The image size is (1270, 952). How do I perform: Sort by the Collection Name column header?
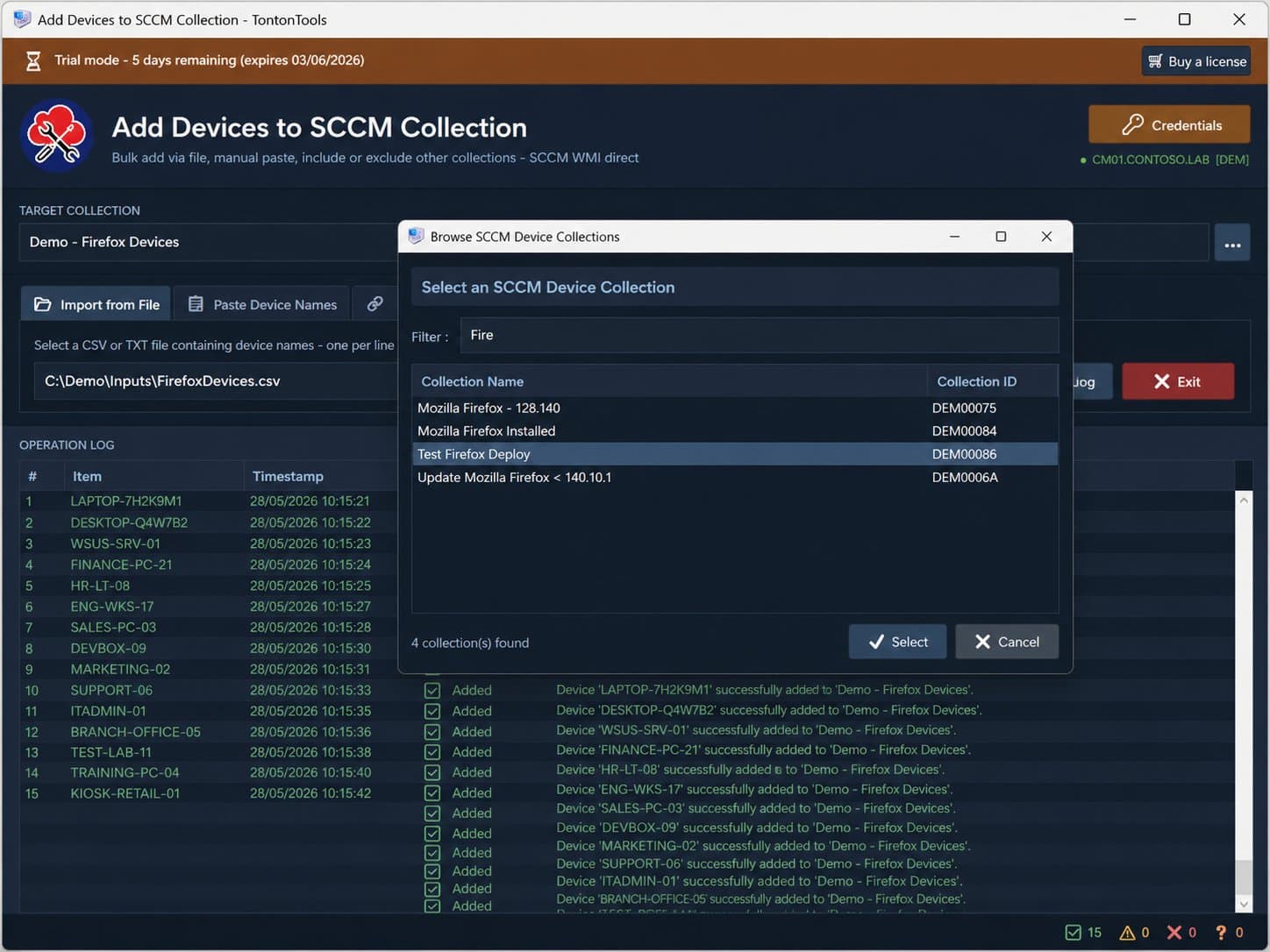pyautogui.click(x=669, y=381)
